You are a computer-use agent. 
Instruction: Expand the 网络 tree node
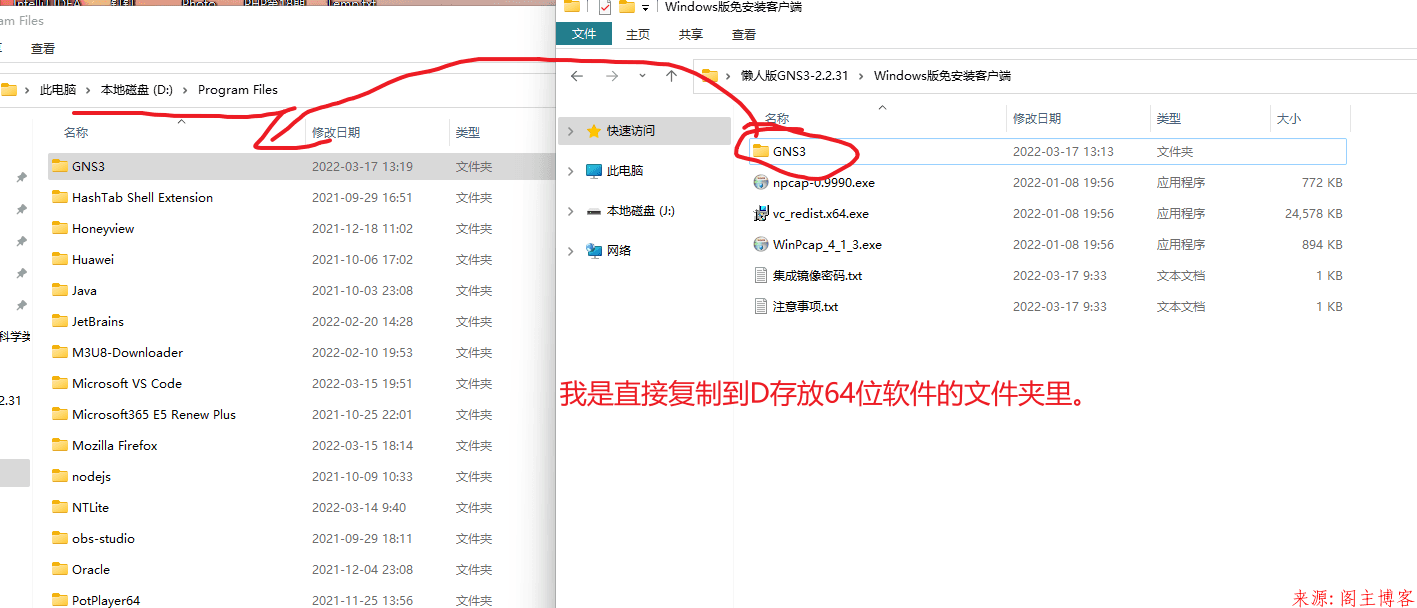pyautogui.click(x=571, y=250)
